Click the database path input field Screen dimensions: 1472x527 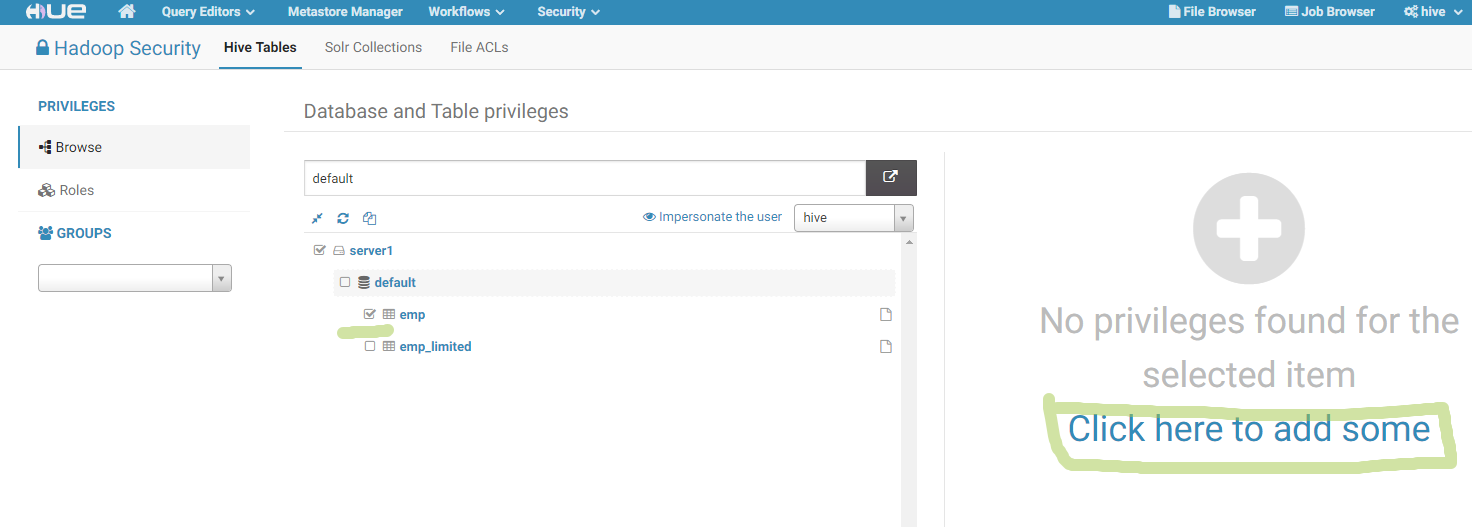point(584,178)
